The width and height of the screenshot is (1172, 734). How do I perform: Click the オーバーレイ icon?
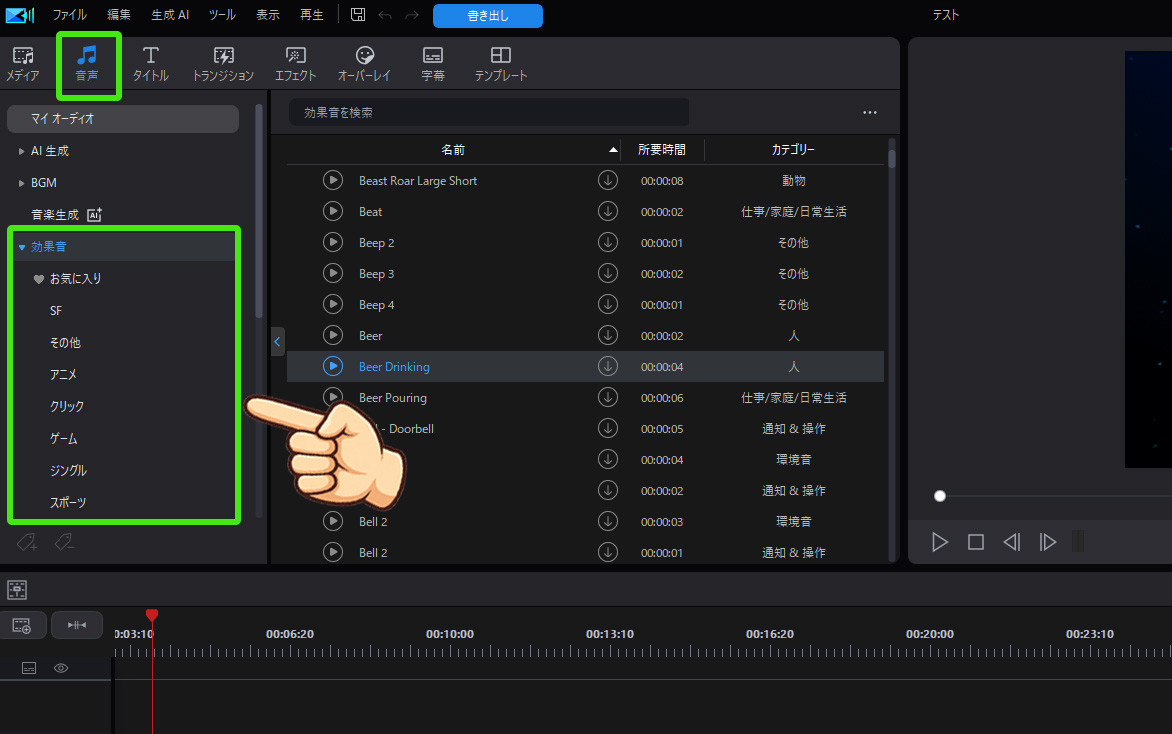coord(364,63)
